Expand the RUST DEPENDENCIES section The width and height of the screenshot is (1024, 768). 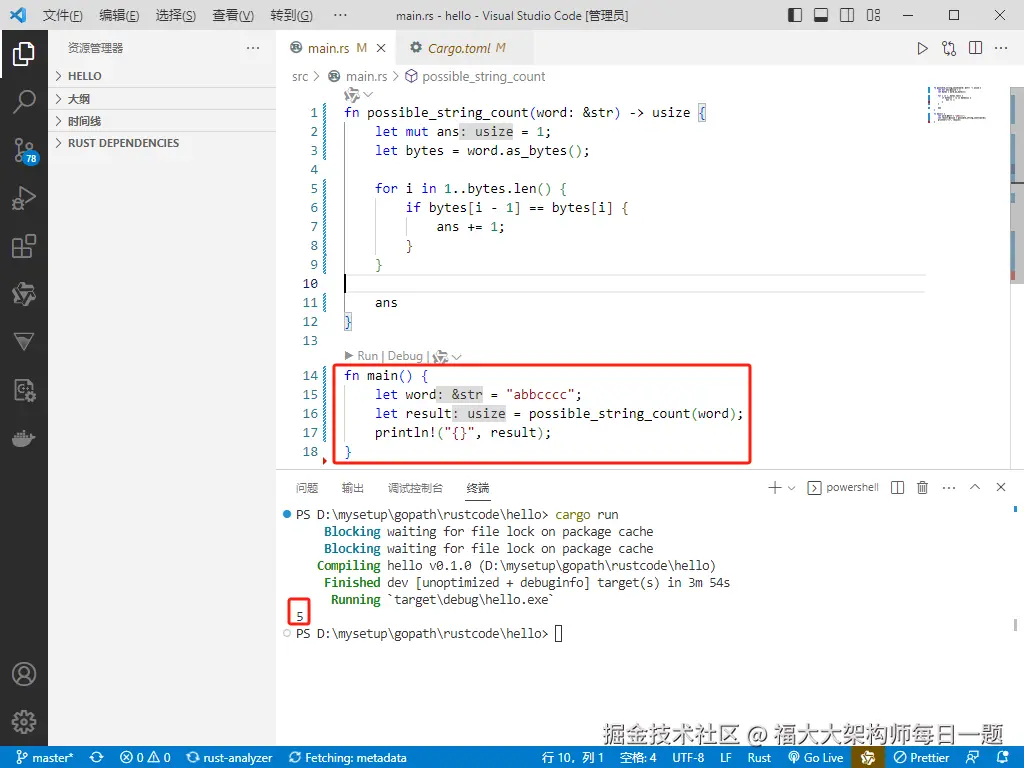pyautogui.click(x=162, y=143)
